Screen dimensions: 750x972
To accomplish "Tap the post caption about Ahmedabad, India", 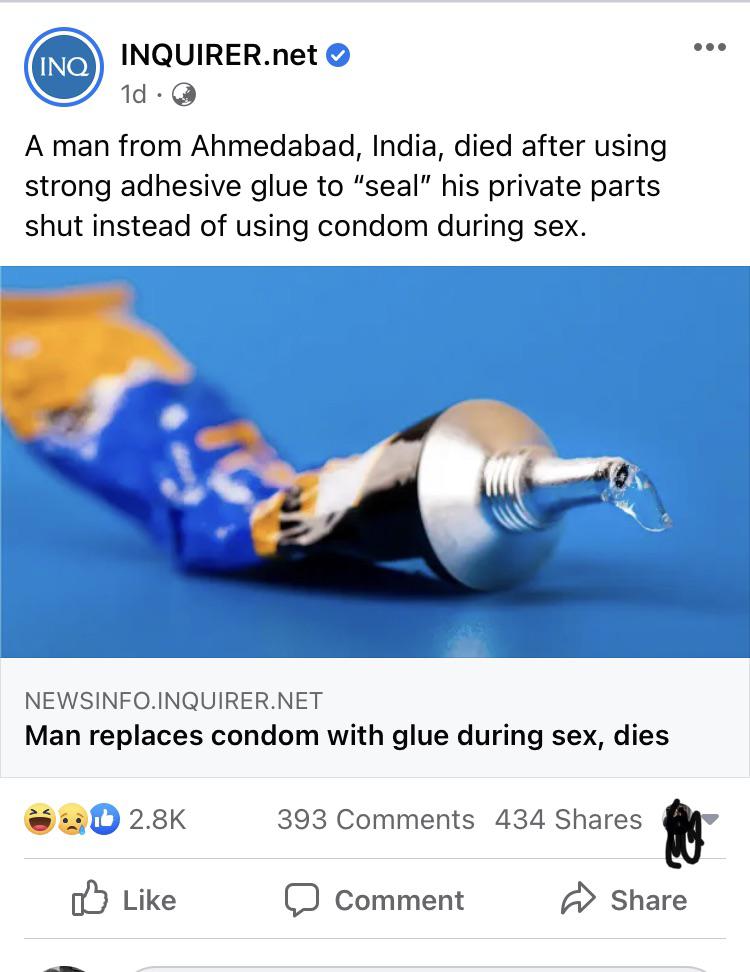I will coord(346,186).
